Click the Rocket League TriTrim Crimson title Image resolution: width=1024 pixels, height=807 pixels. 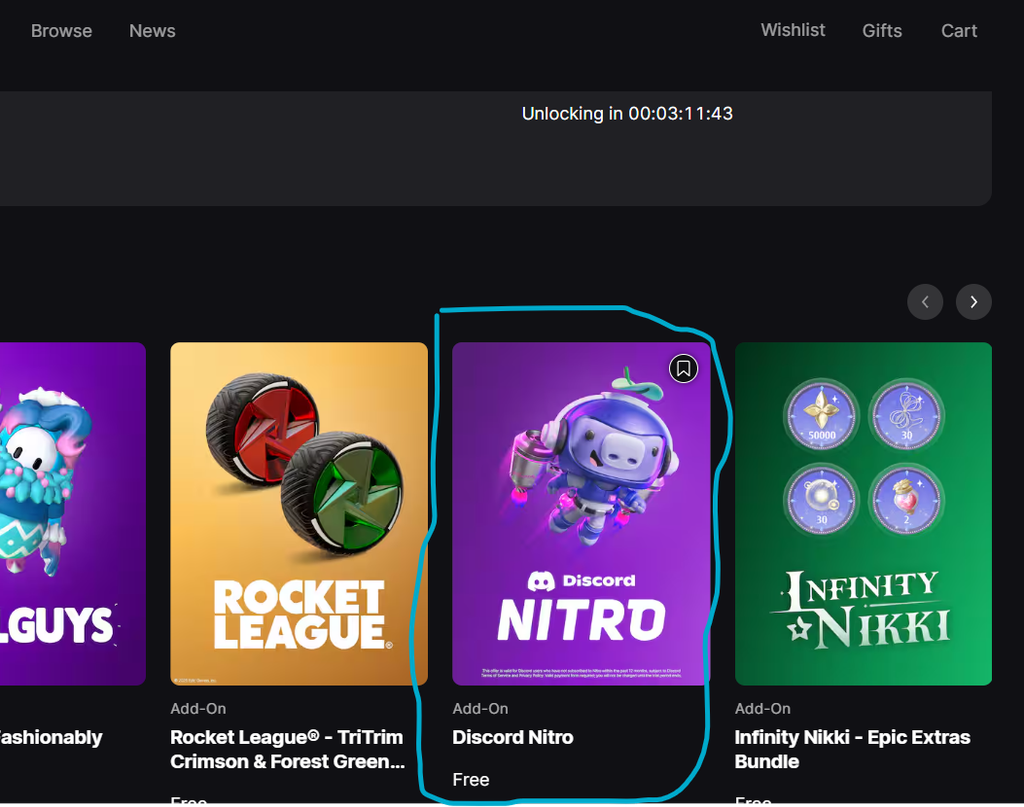pyautogui.click(x=287, y=750)
